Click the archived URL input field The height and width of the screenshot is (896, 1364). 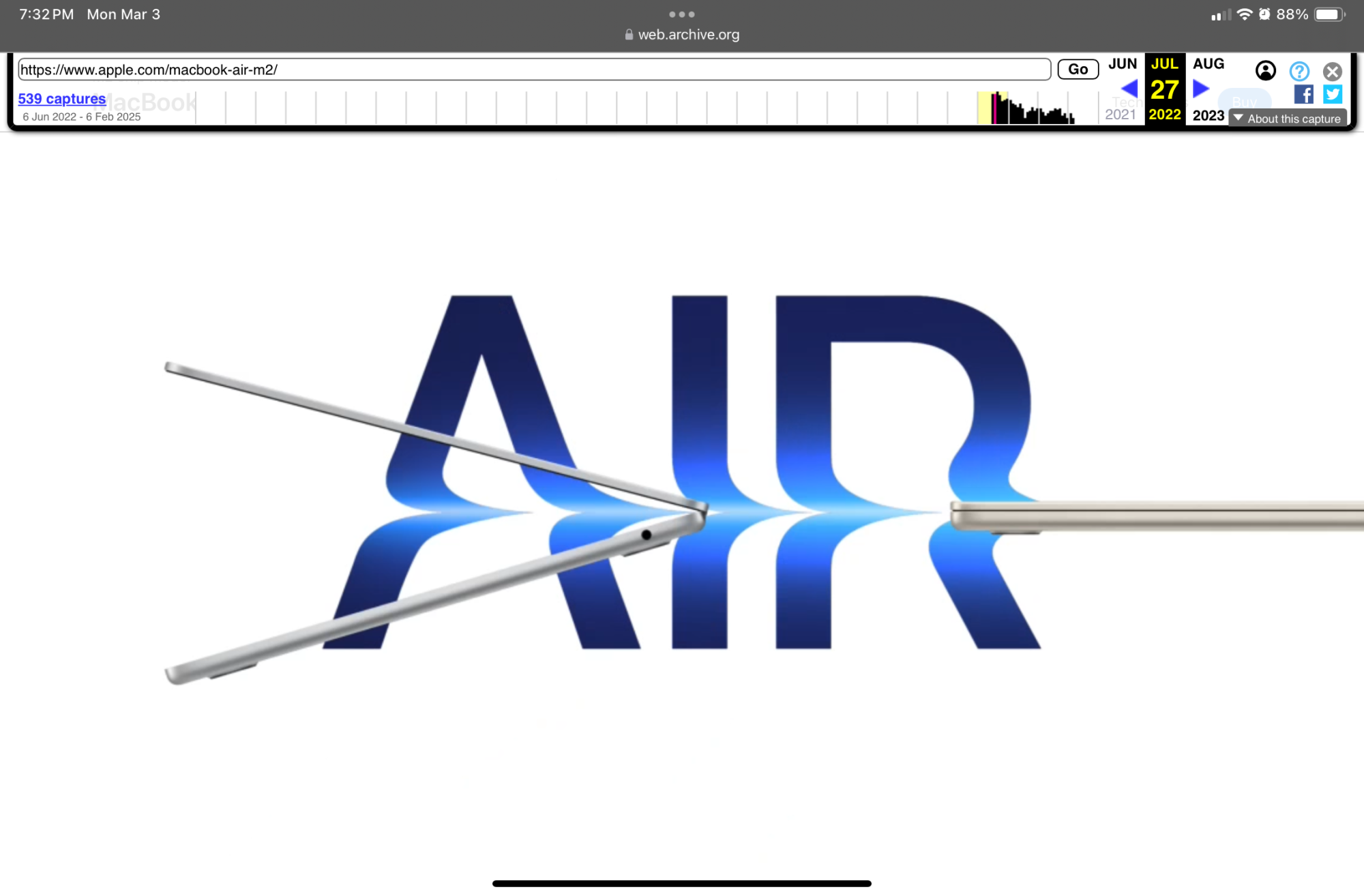point(533,70)
